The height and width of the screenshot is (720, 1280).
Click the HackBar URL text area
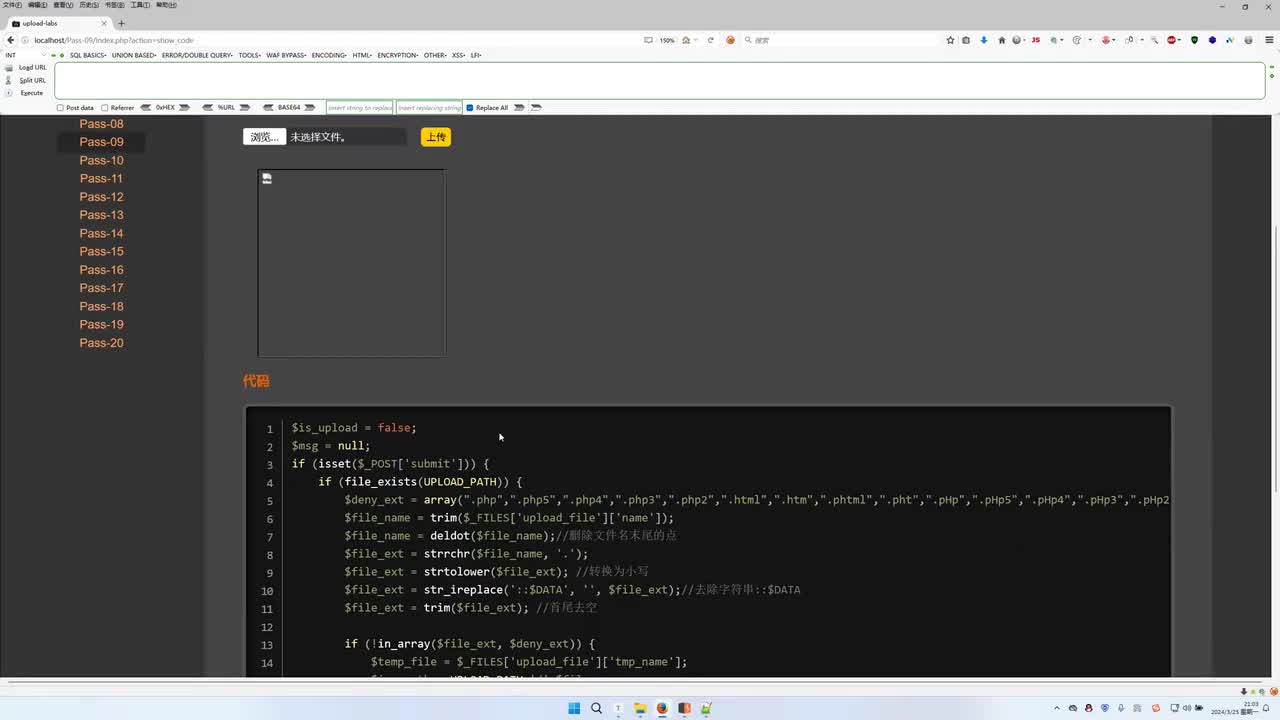click(660, 81)
